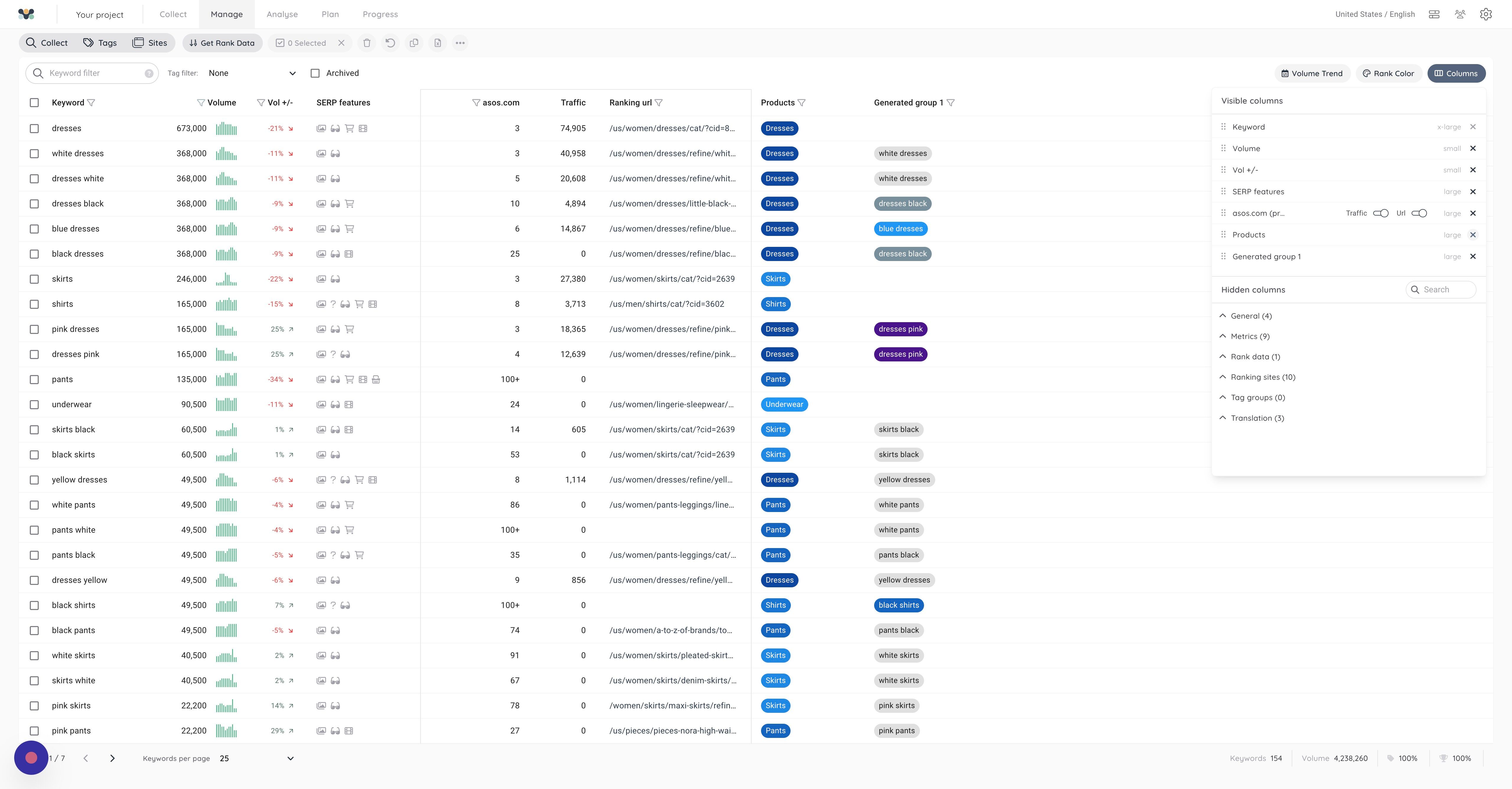Switch to the Analyse tab

(x=282, y=14)
